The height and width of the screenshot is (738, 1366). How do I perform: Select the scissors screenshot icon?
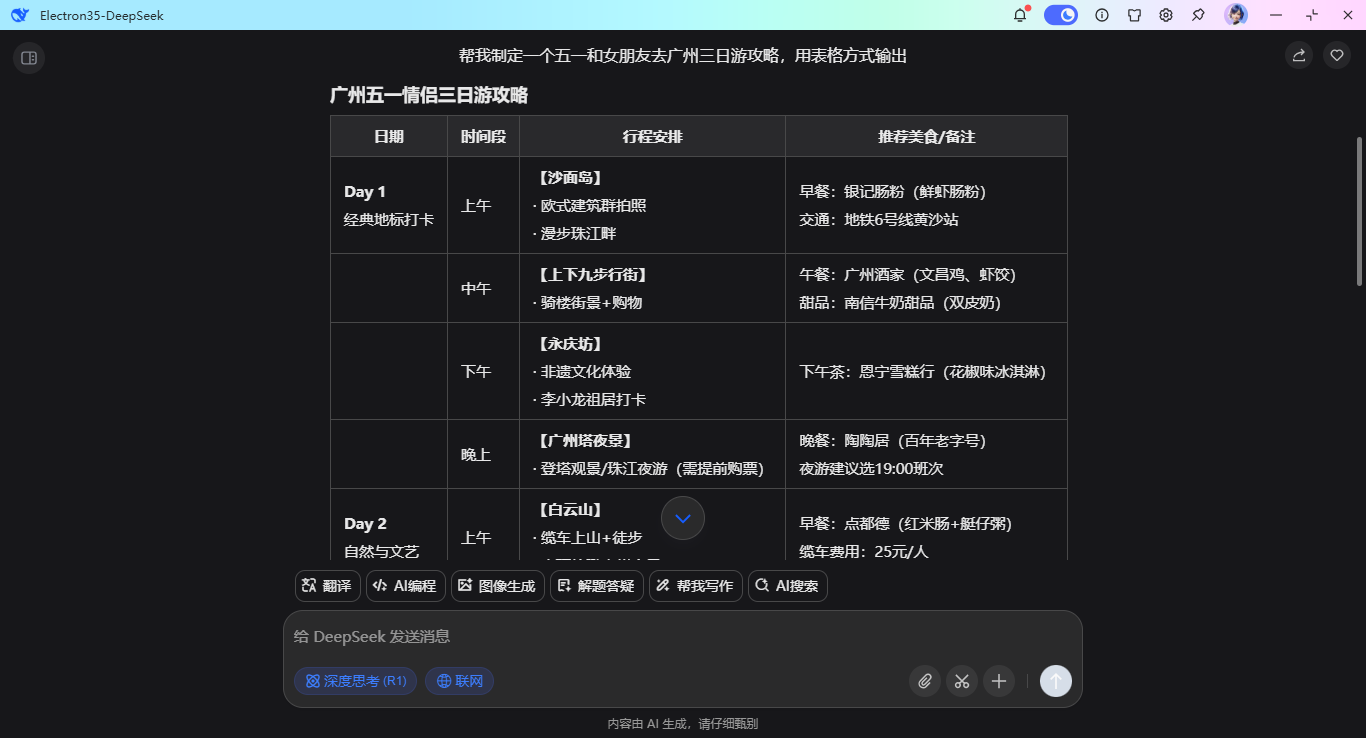point(961,681)
